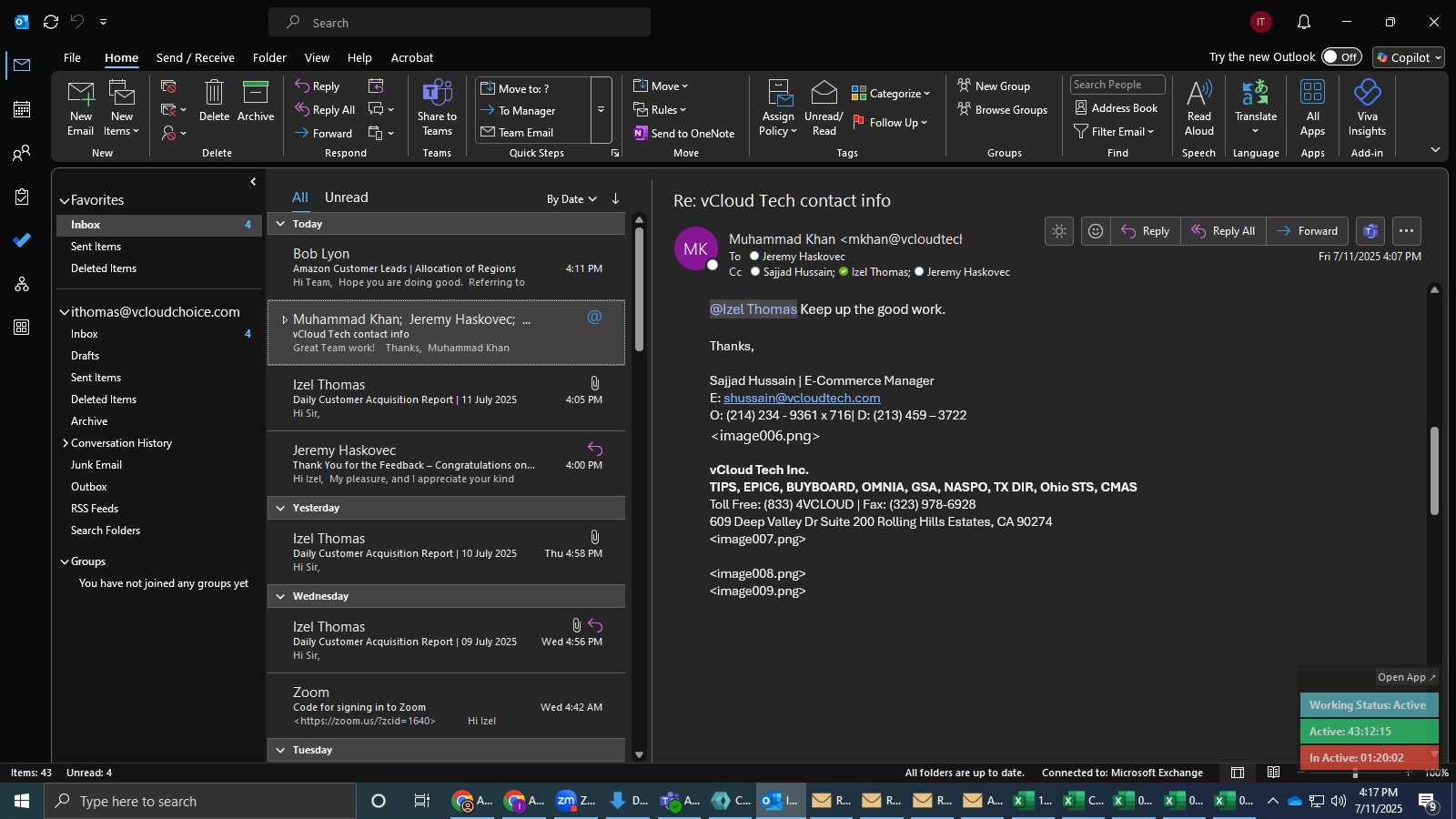Click Forward in reading pane
The height and width of the screenshot is (819, 1456).
(x=1307, y=231)
